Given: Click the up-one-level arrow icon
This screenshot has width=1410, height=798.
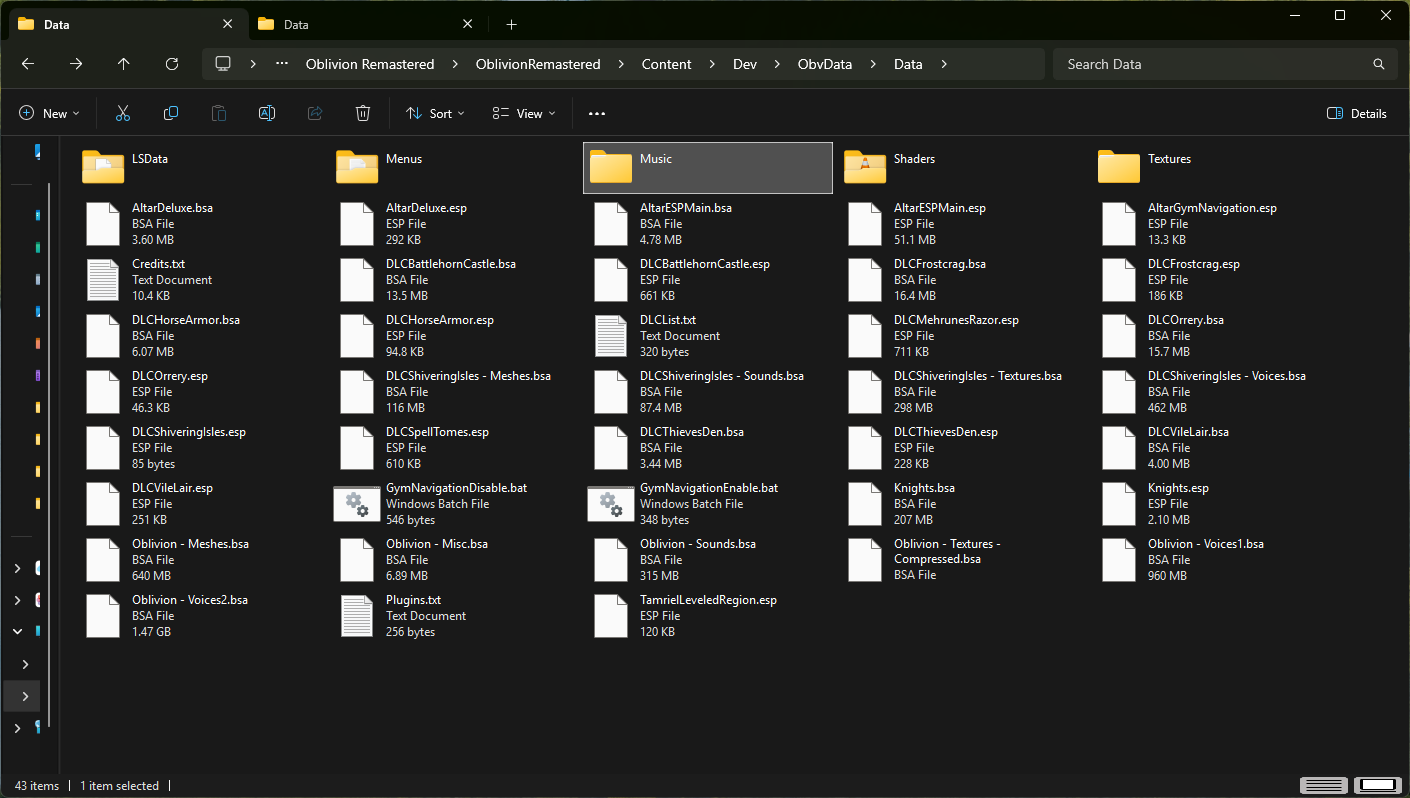Looking at the screenshot, I should pyautogui.click(x=123, y=63).
